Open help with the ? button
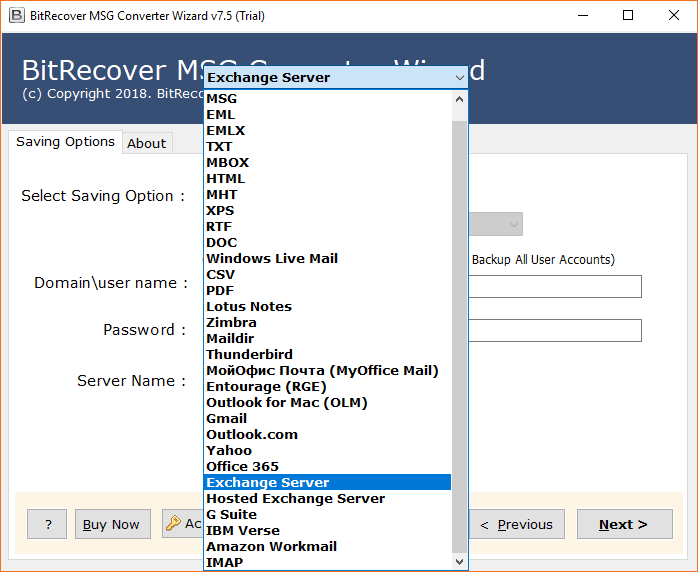Screen dimensions: 698x572 pos(47,524)
